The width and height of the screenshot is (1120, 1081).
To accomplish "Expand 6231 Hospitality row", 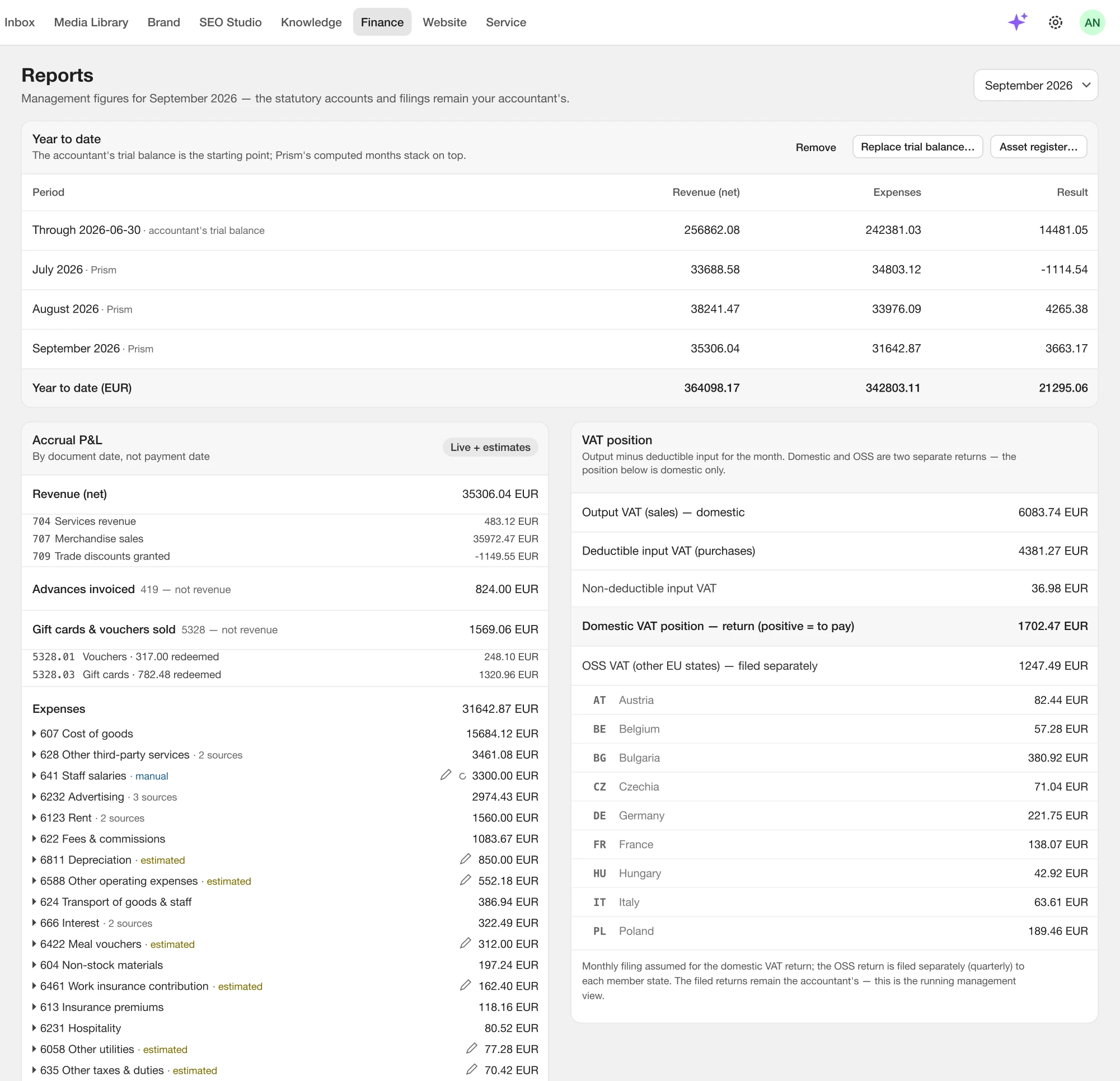I will click(x=285, y=1028).
